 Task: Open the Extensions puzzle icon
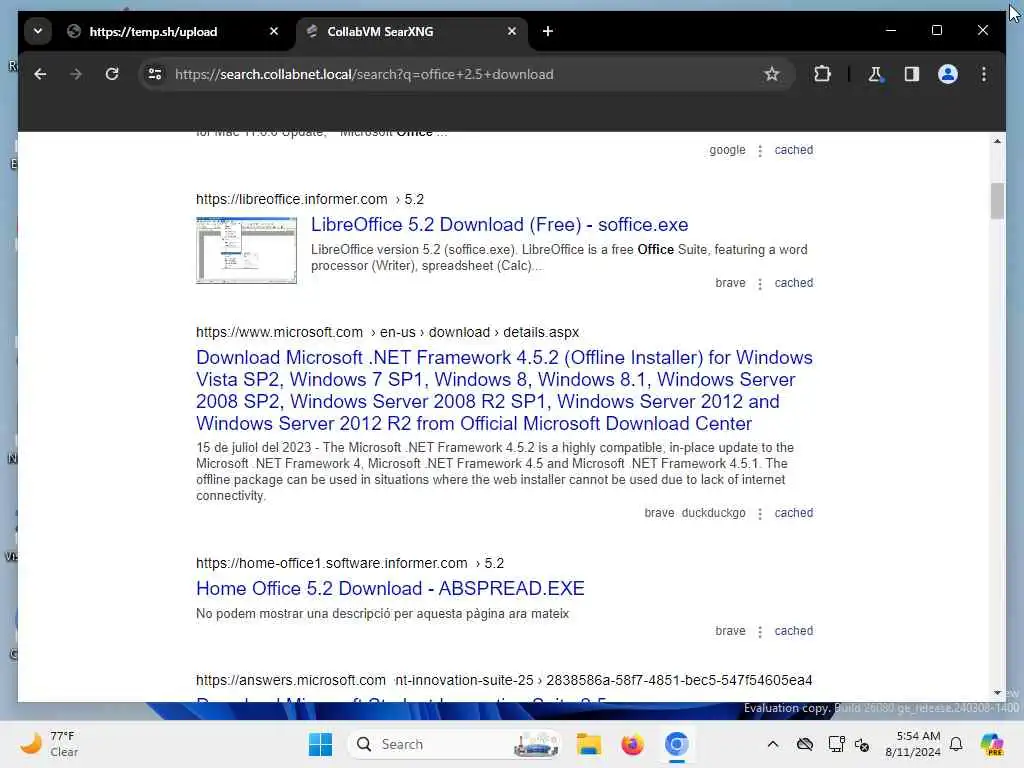pos(822,74)
